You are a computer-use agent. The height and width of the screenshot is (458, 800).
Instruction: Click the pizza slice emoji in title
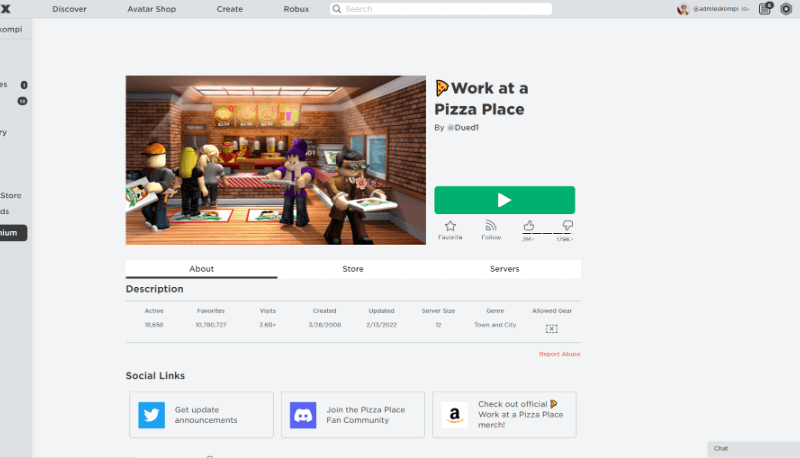[x=442, y=88]
